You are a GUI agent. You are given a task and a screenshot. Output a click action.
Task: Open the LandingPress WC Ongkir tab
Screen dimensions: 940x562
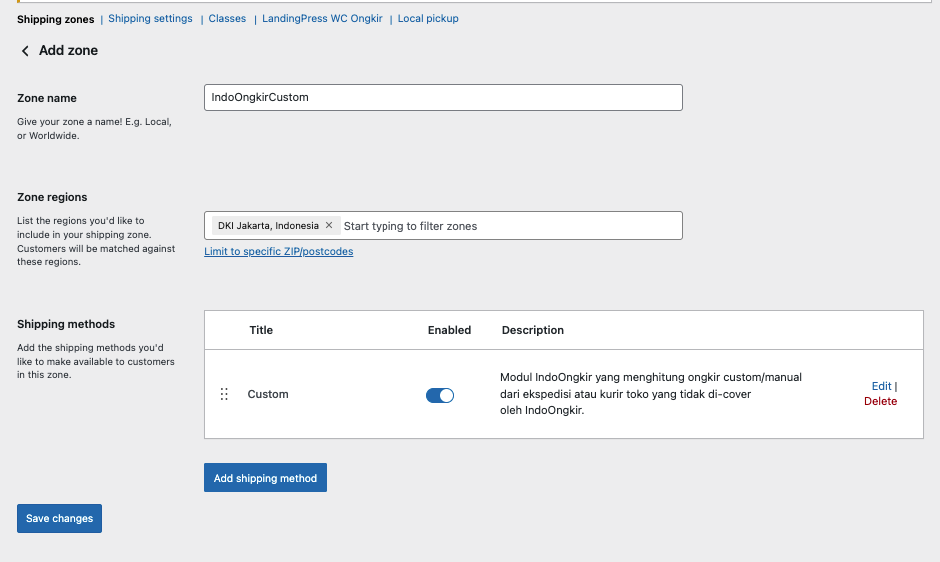pos(322,19)
